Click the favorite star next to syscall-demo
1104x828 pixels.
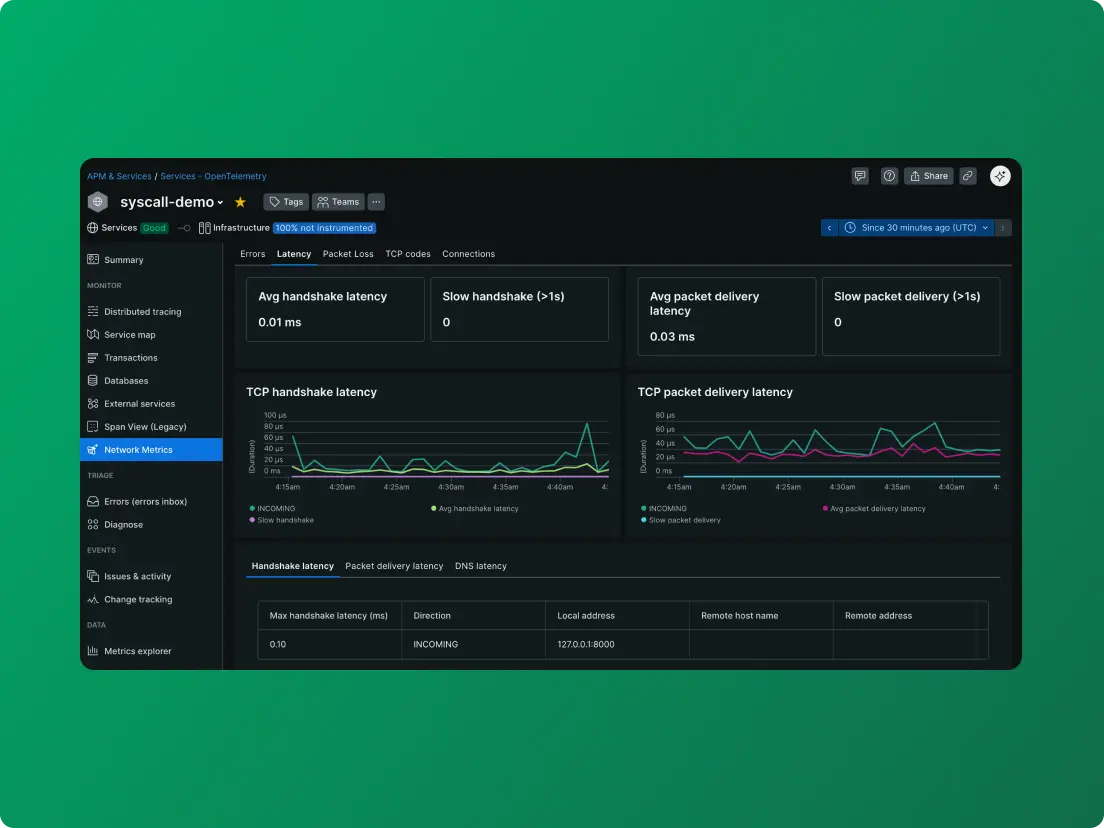[240, 202]
